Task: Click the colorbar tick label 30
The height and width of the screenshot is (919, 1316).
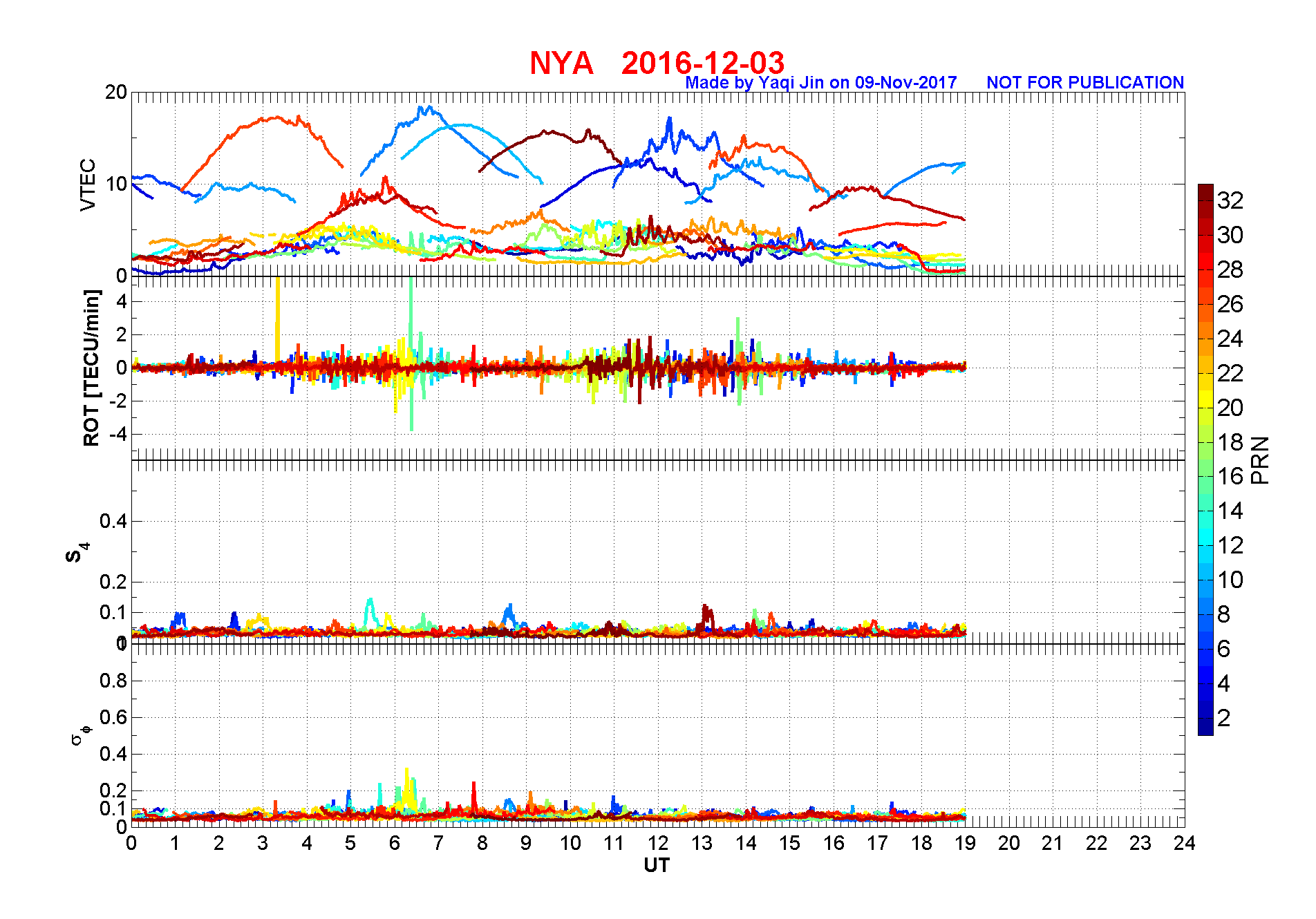Action: coord(1230,235)
